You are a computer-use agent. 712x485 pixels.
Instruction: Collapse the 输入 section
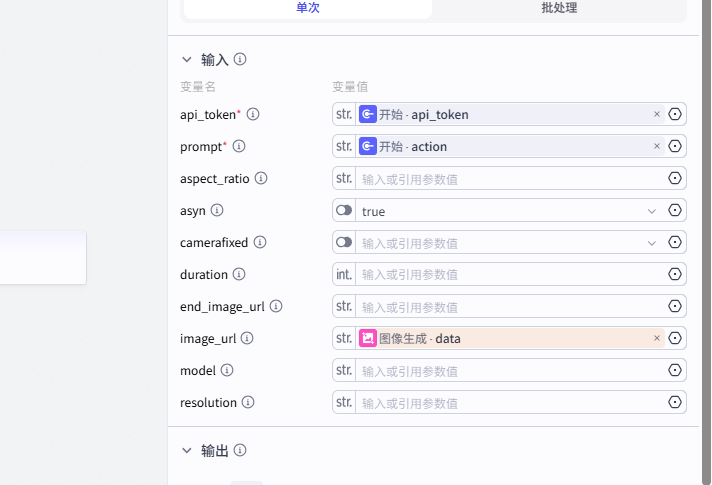(x=187, y=60)
